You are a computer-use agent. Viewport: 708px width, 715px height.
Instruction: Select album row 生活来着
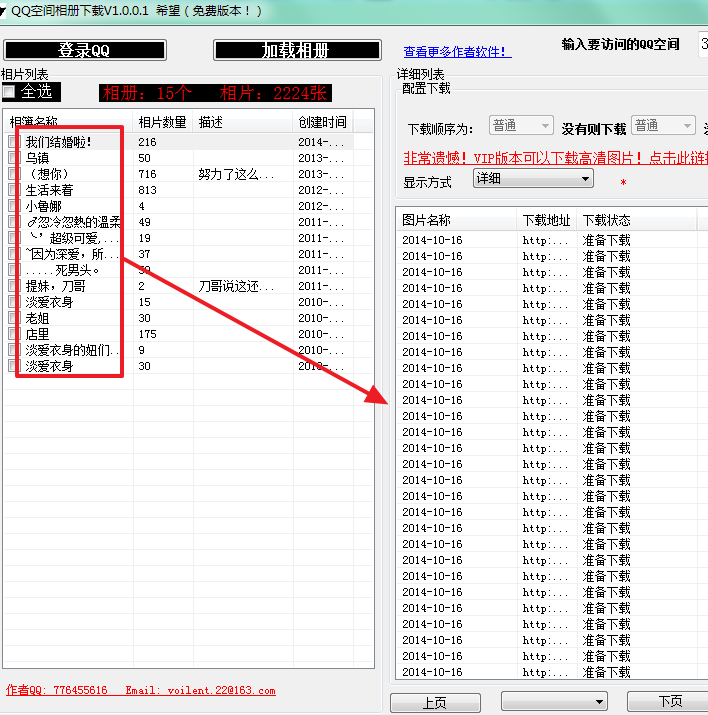click(x=181, y=190)
